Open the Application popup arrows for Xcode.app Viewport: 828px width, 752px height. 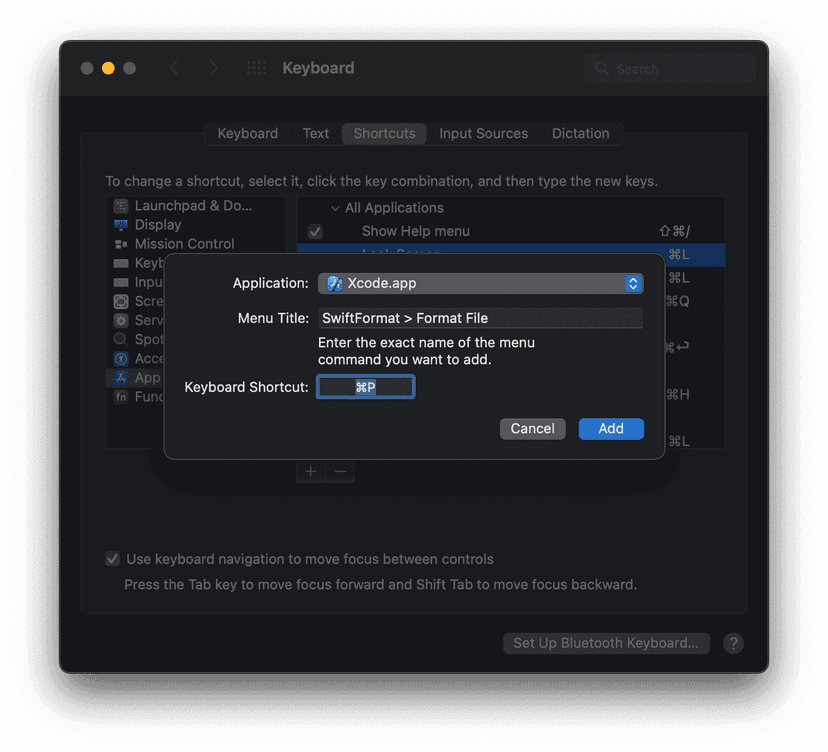[633, 284]
